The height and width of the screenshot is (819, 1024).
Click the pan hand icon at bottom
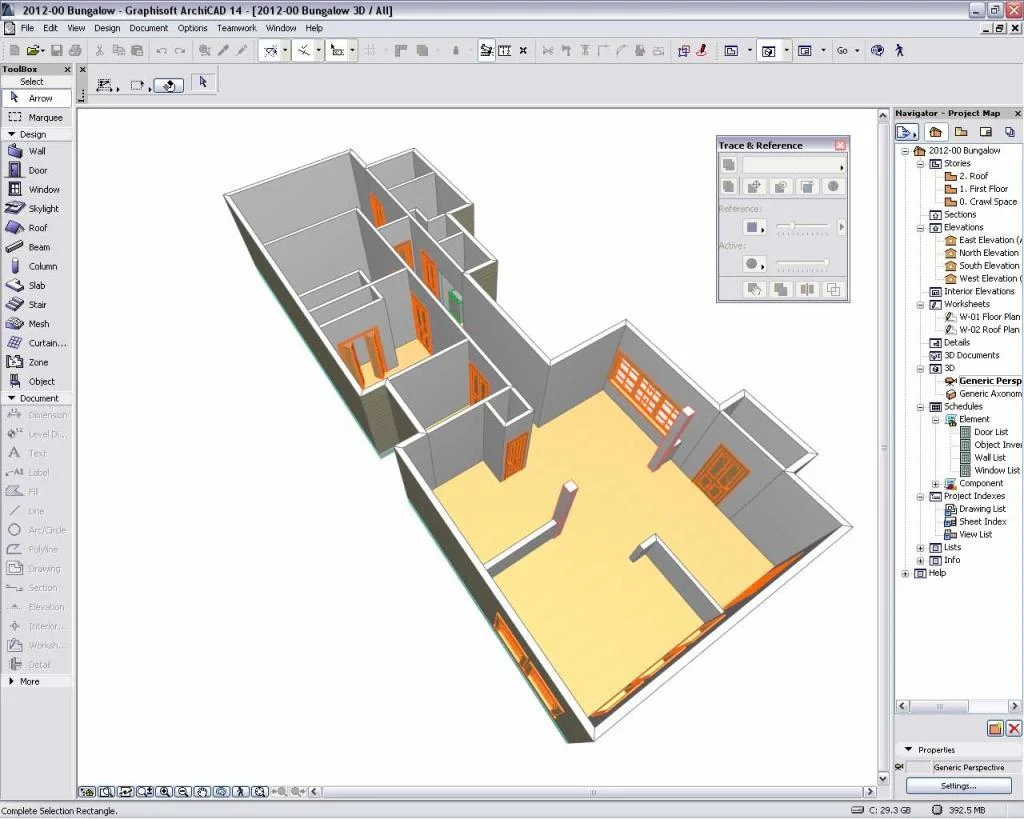202,792
